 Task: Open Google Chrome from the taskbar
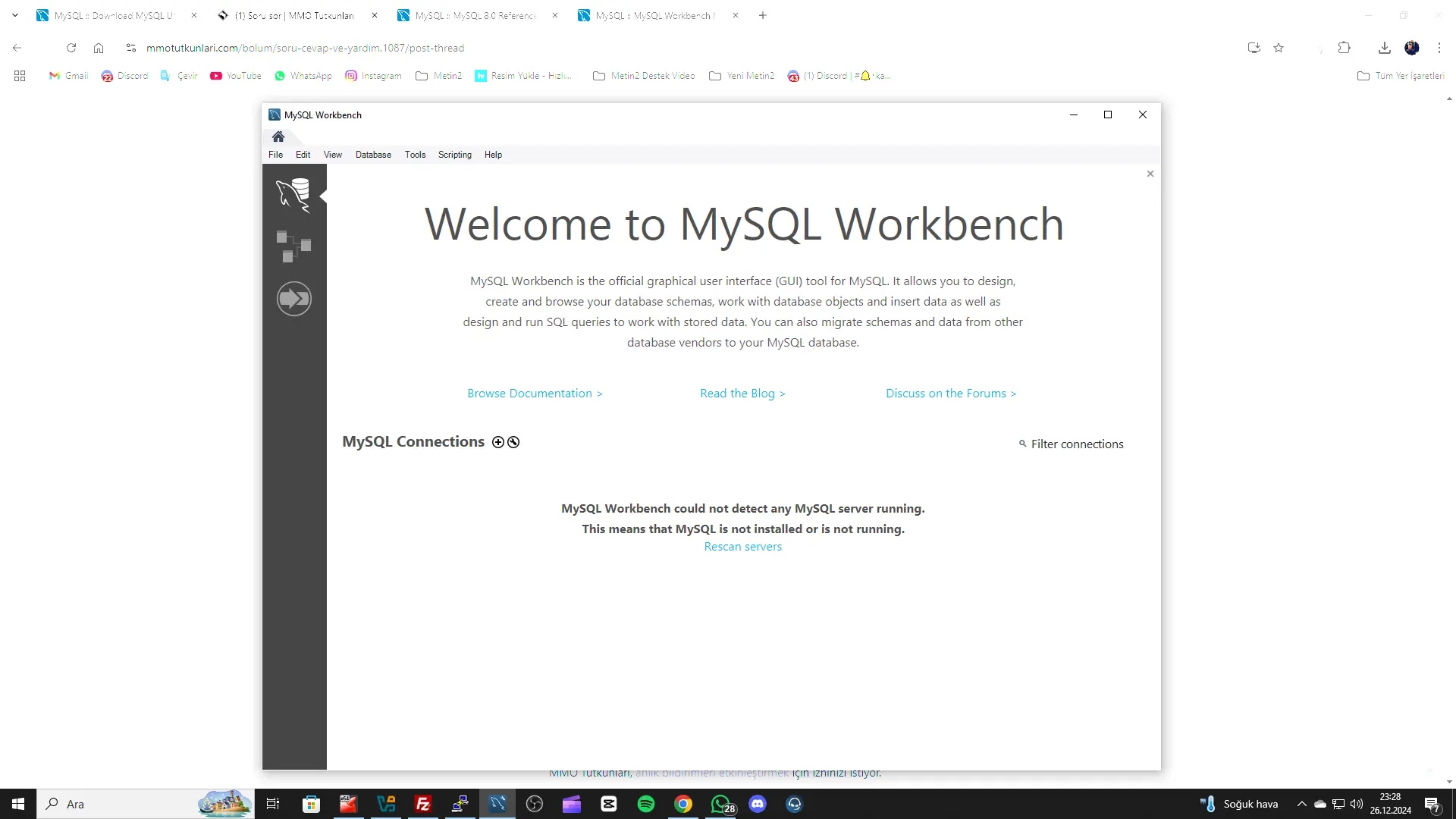(x=683, y=804)
